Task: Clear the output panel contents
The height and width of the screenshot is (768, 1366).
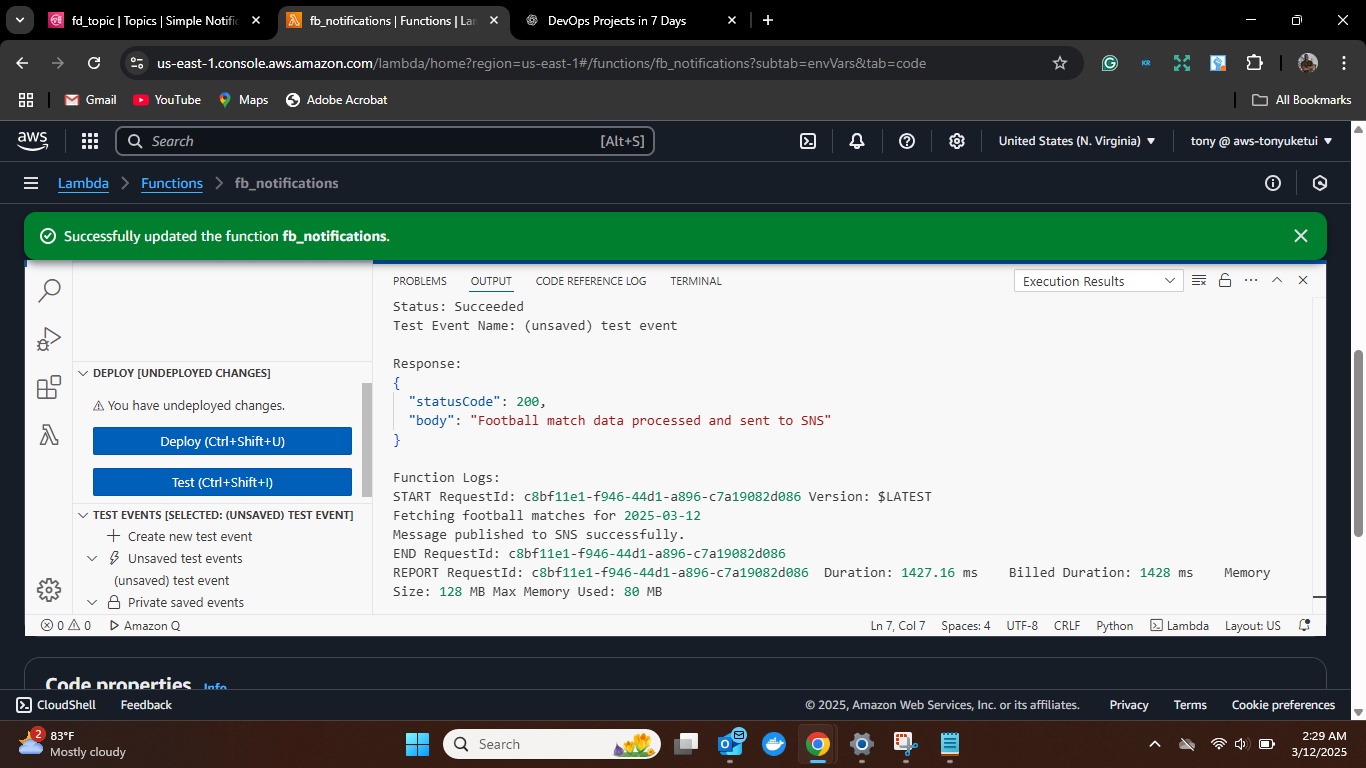Action: 1199,281
